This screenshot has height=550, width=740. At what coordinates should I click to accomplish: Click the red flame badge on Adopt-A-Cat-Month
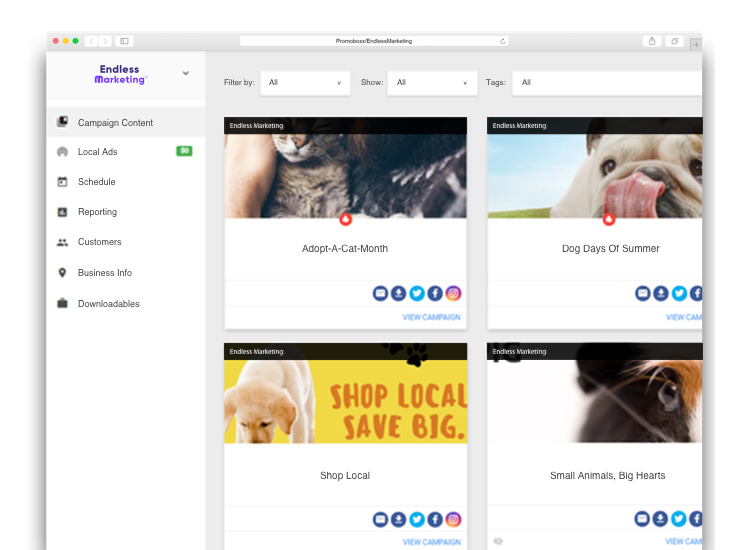[346, 219]
